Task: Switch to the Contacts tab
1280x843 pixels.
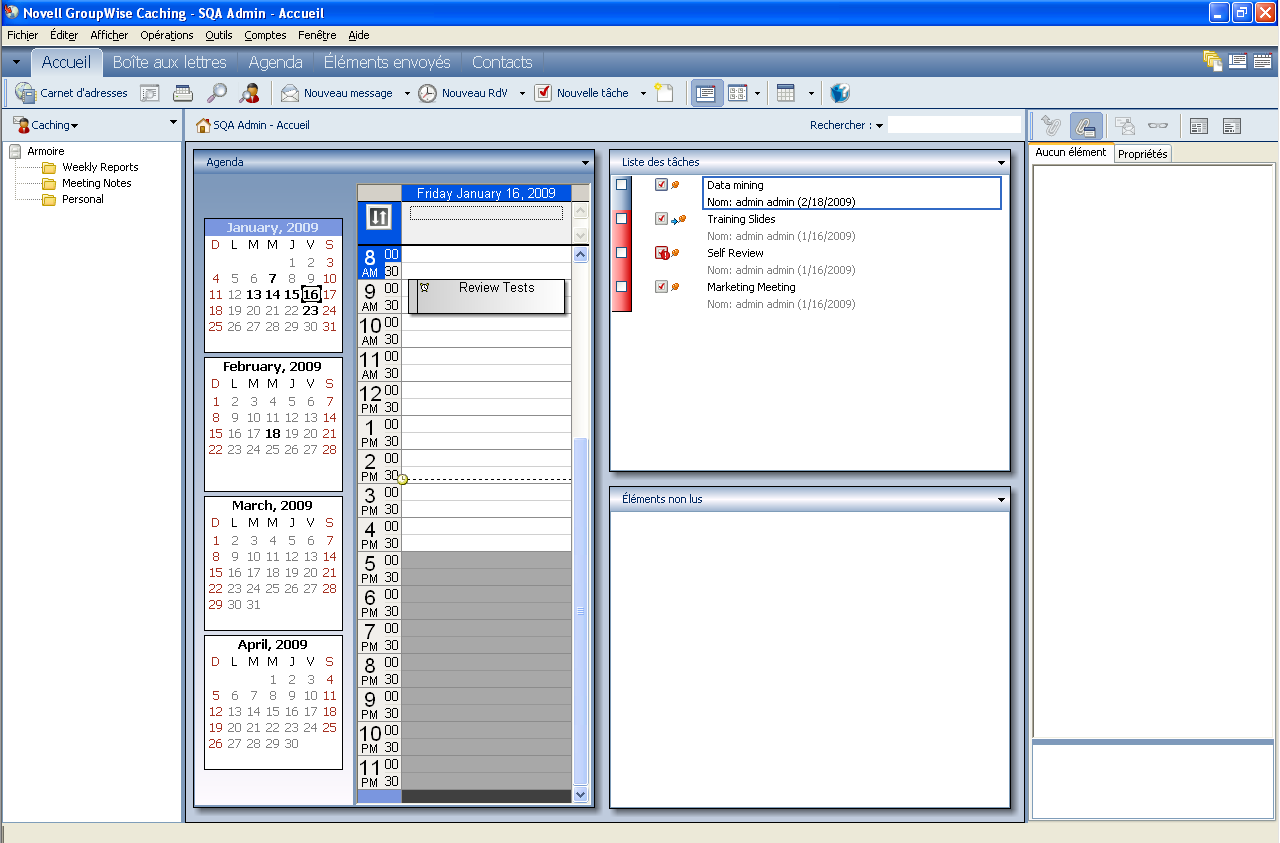Action: pos(502,62)
